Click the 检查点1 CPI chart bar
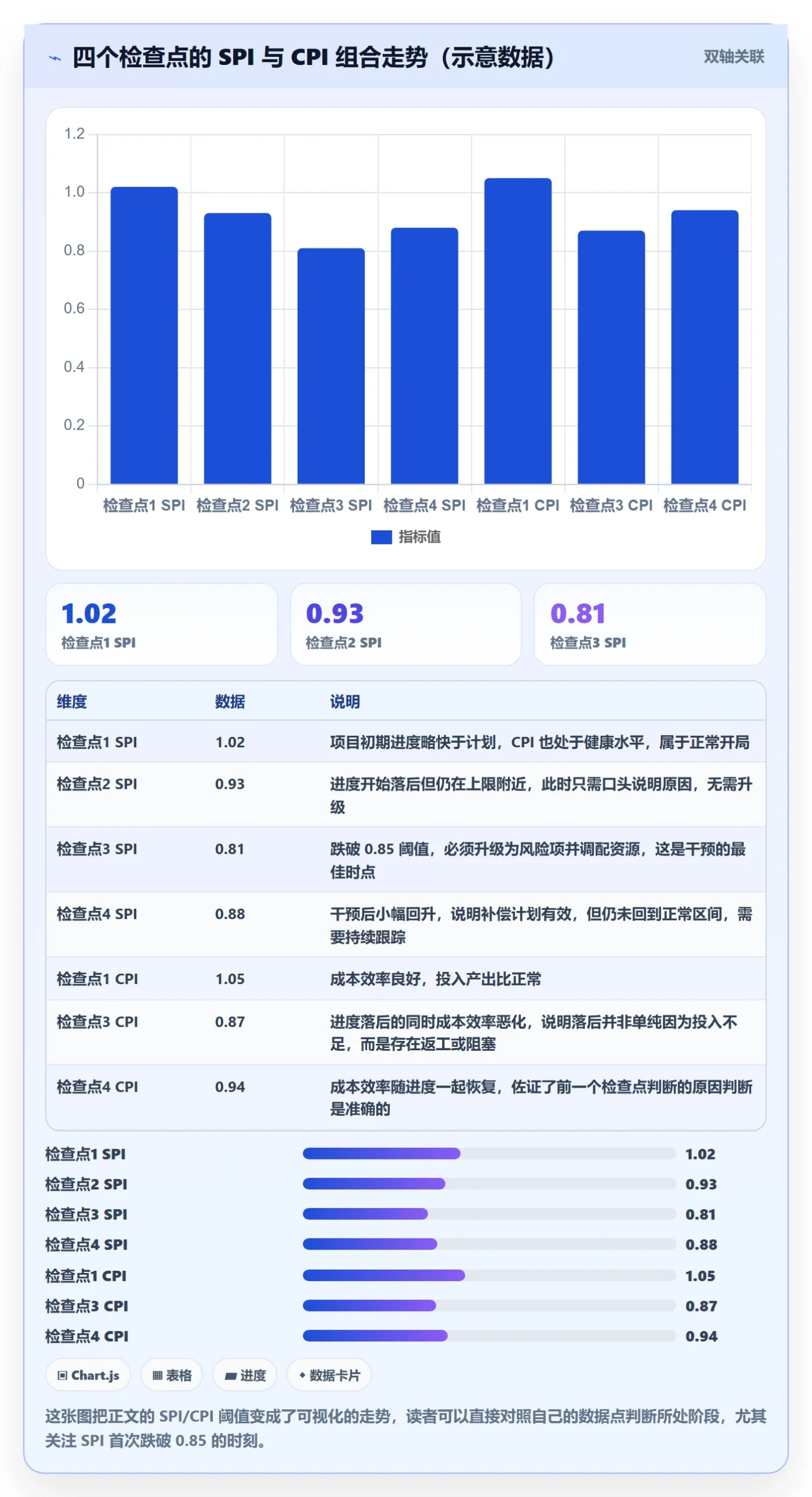 click(518, 330)
